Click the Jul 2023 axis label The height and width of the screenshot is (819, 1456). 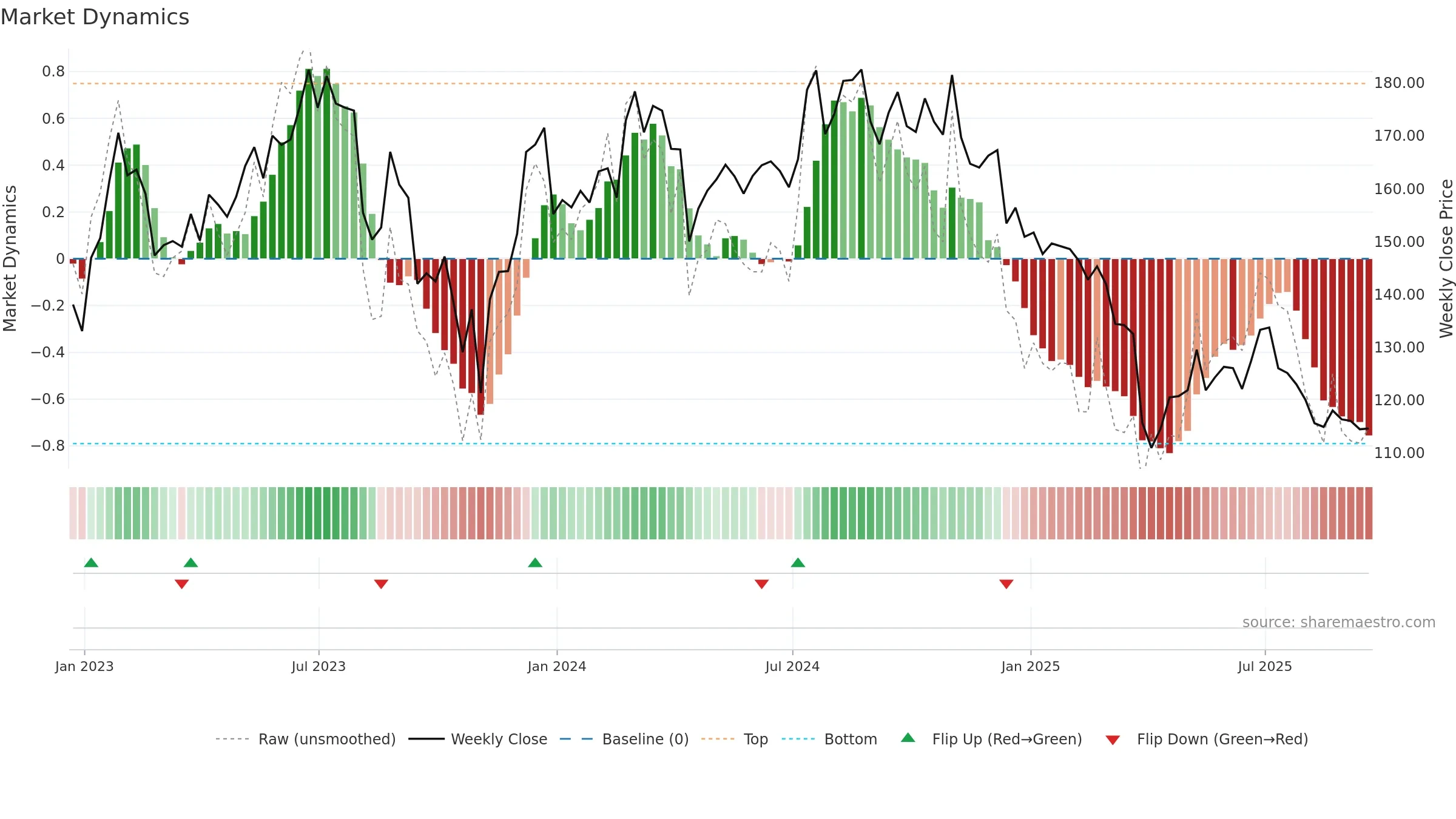click(318, 666)
